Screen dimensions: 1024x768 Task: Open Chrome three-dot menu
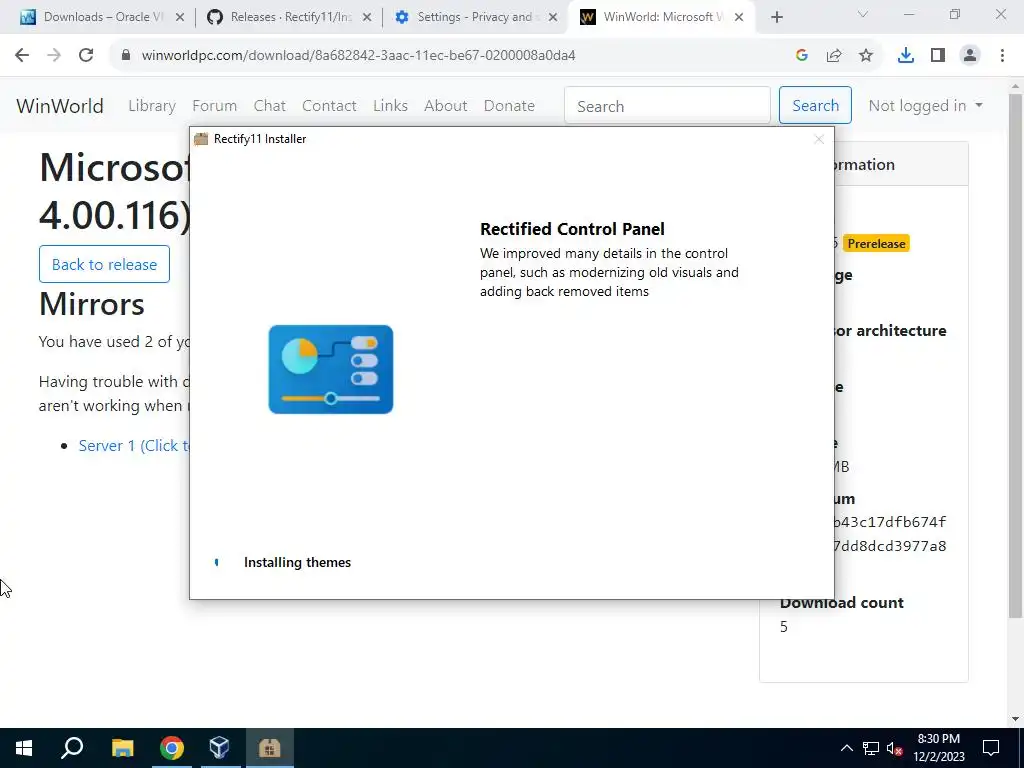pyautogui.click(x=1002, y=56)
